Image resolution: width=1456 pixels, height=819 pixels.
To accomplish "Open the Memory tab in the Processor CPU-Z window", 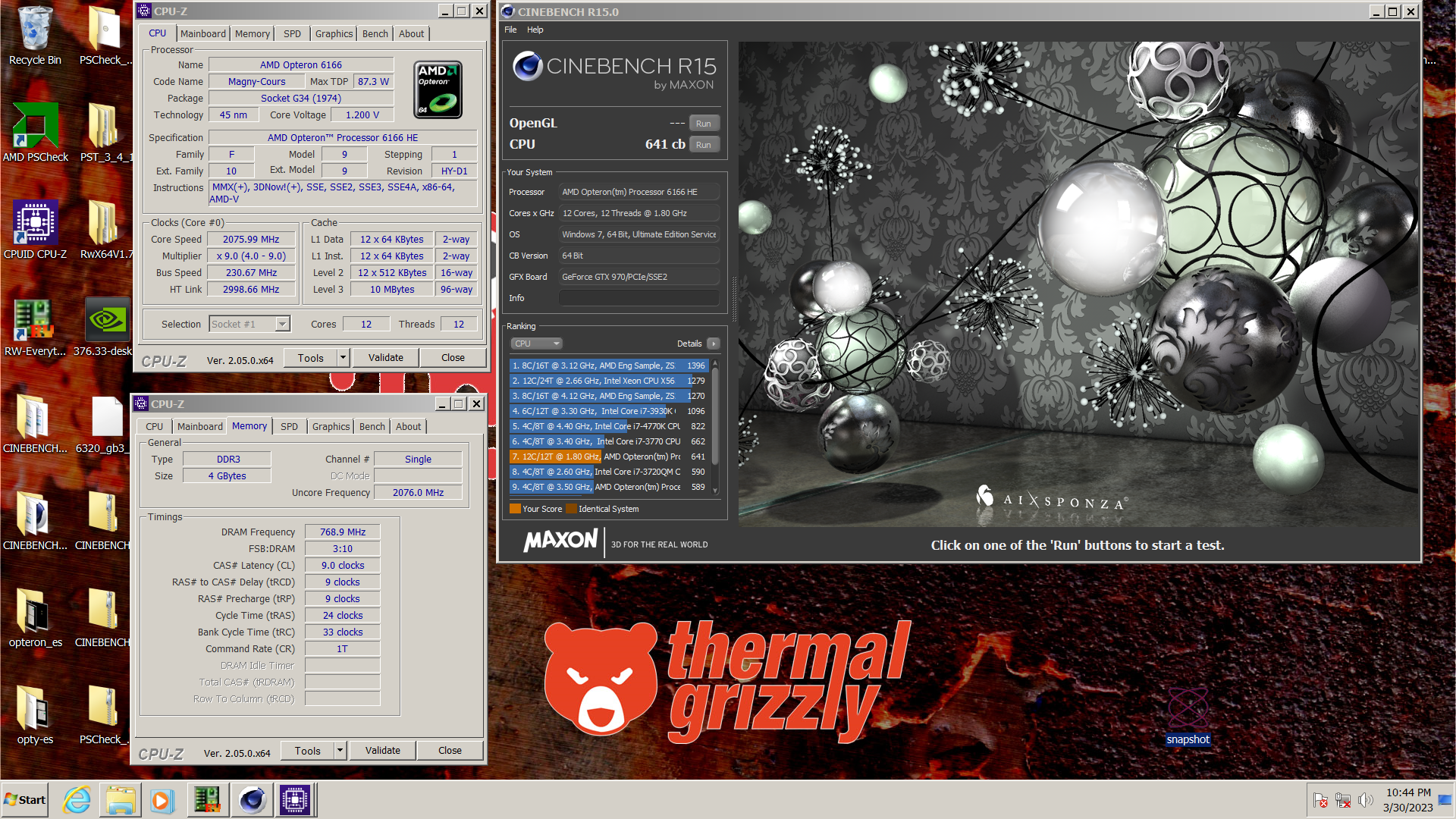I will point(253,33).
